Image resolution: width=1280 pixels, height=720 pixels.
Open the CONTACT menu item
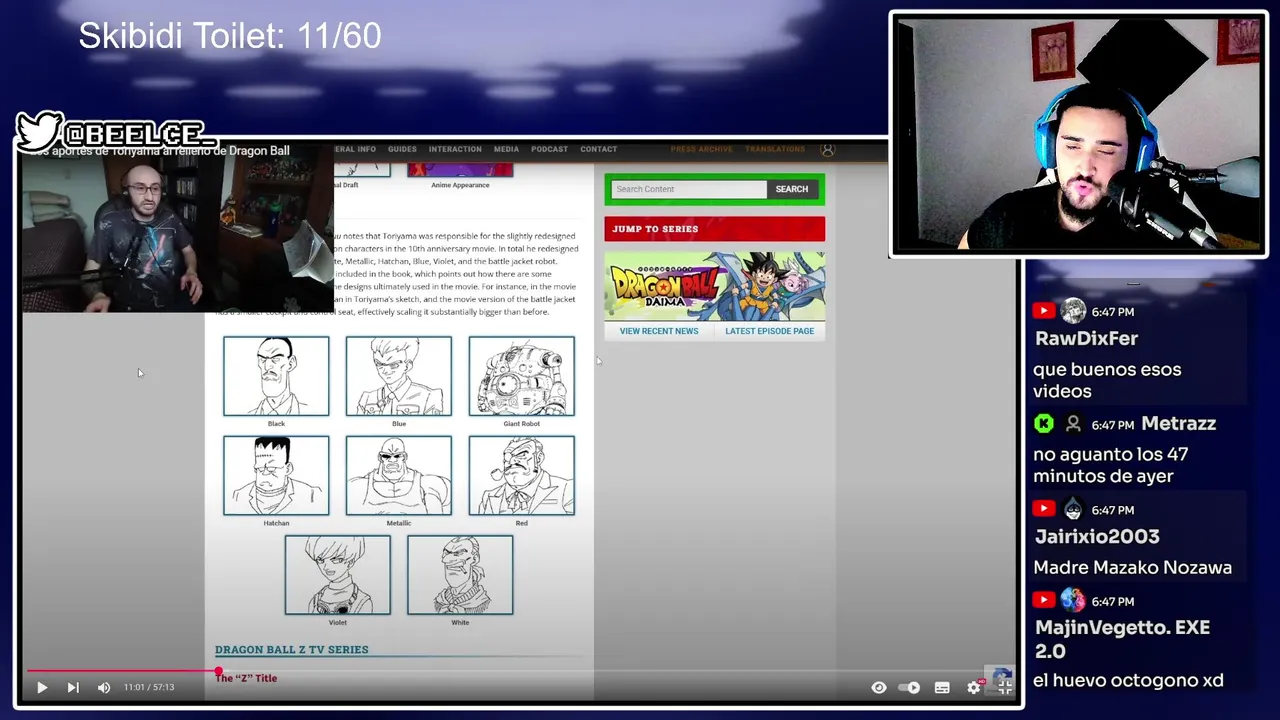(x=598, y=149)
